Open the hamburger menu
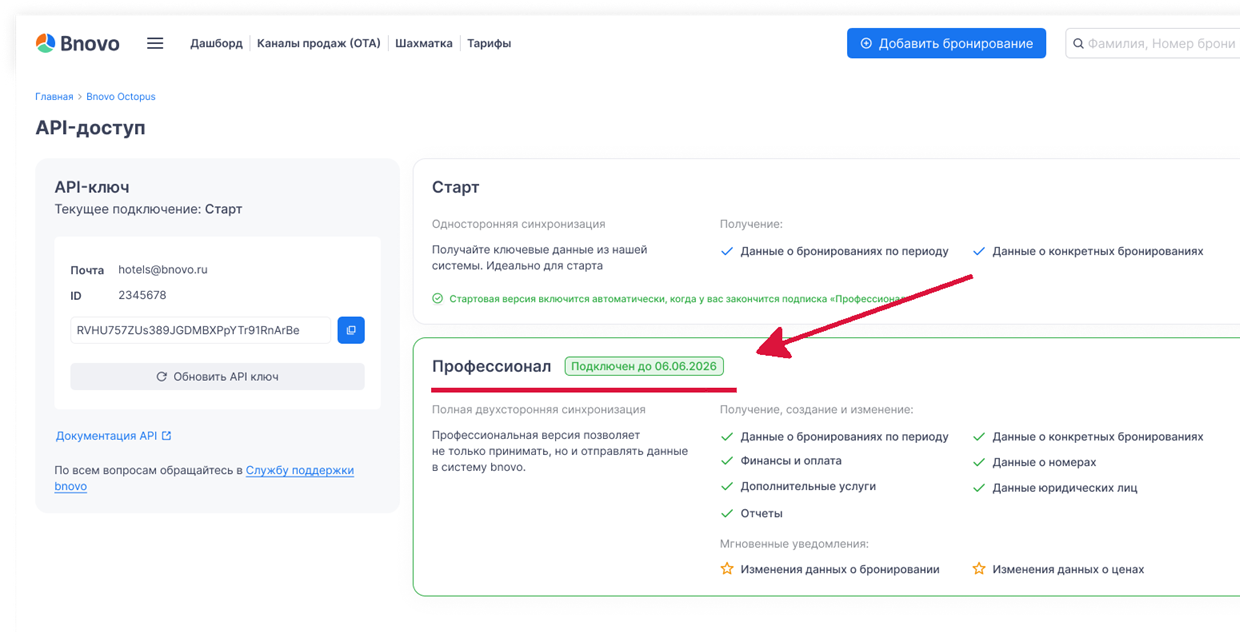 coord(155,43)
